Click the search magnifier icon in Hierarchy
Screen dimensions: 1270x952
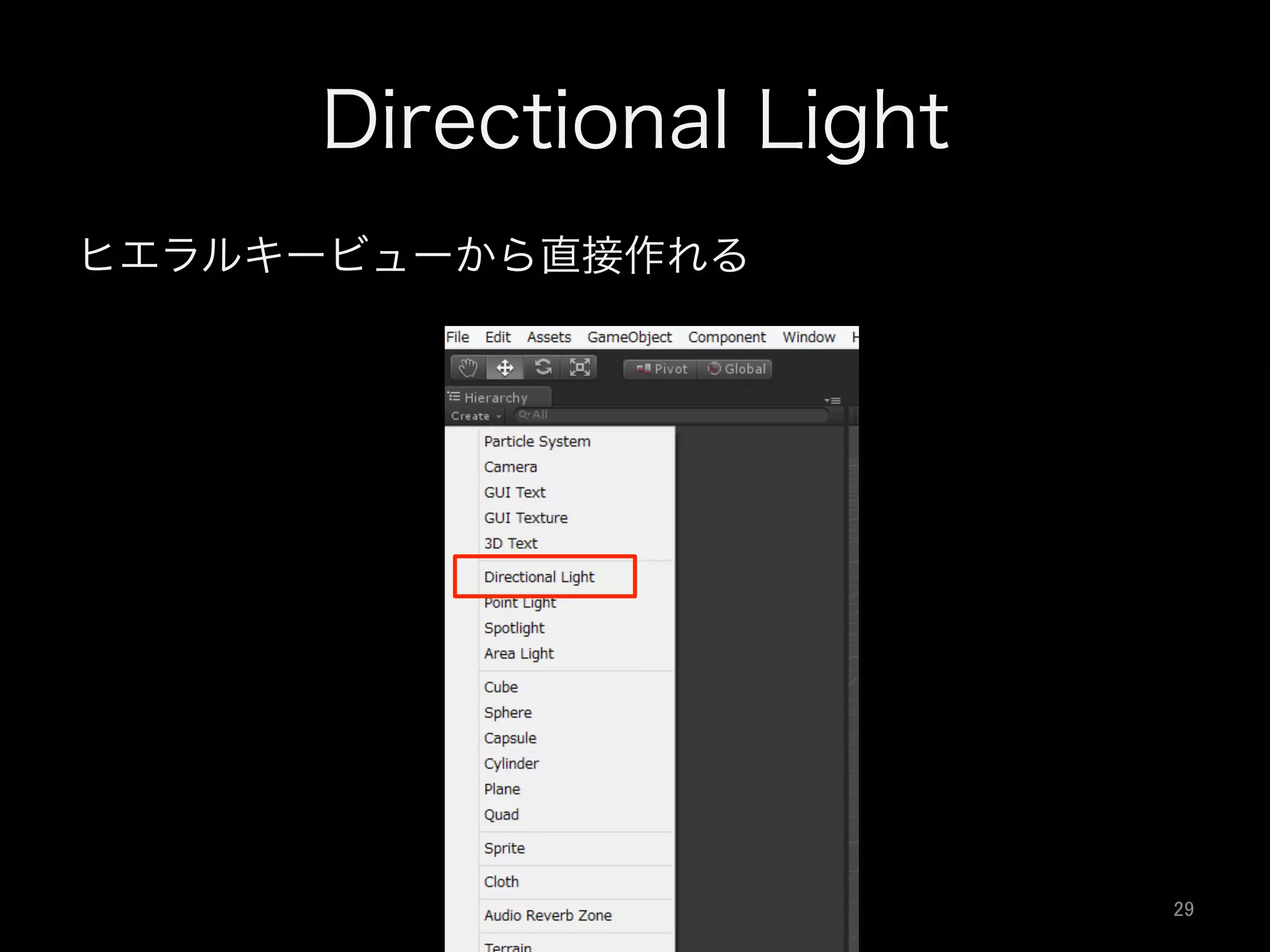click(524, 414)
